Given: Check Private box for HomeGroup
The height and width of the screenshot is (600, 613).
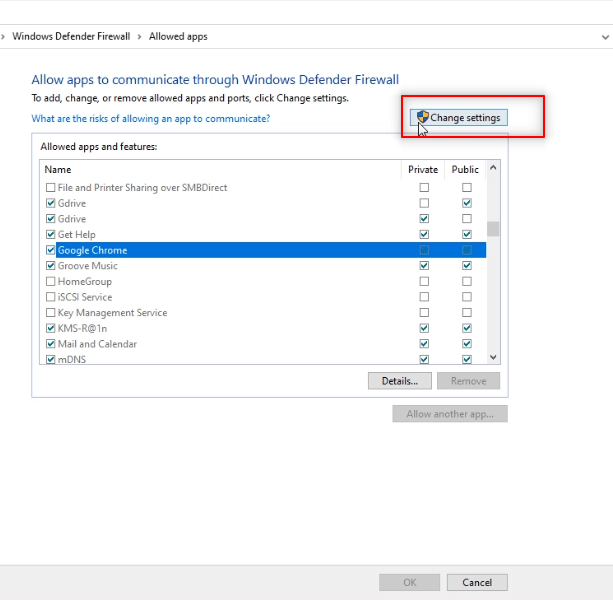Looking at the screenshot, I should click(424, 281).
